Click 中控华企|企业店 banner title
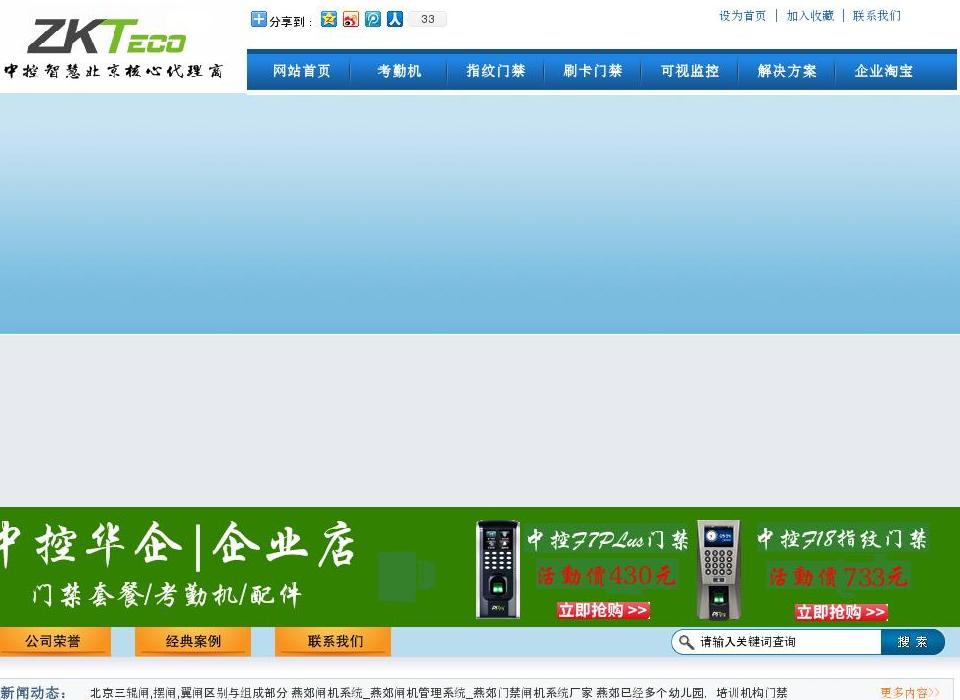960x700 pixels. pyautogui.click(x=176, y=544)
